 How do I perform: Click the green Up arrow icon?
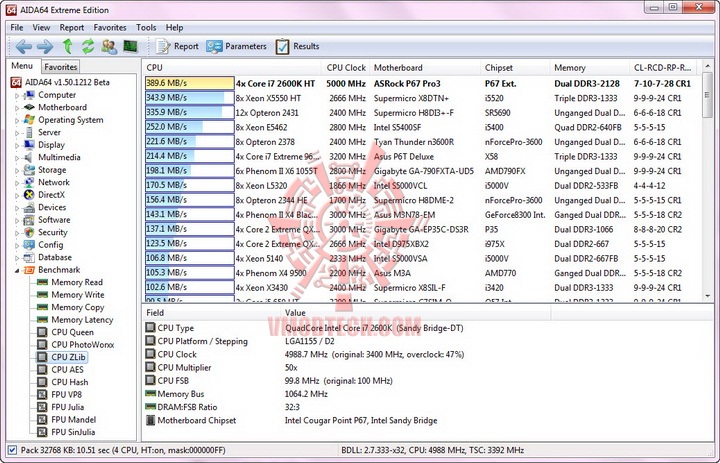pos(68,46)
